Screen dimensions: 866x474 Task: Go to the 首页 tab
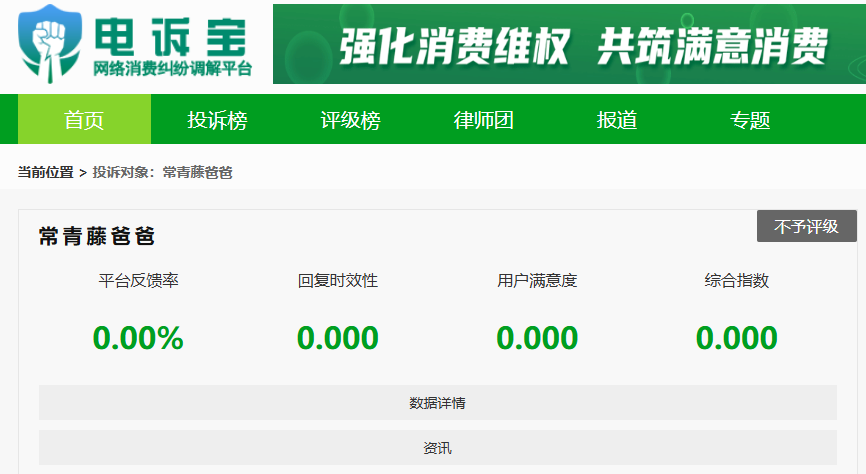click(x=85, y=119)
